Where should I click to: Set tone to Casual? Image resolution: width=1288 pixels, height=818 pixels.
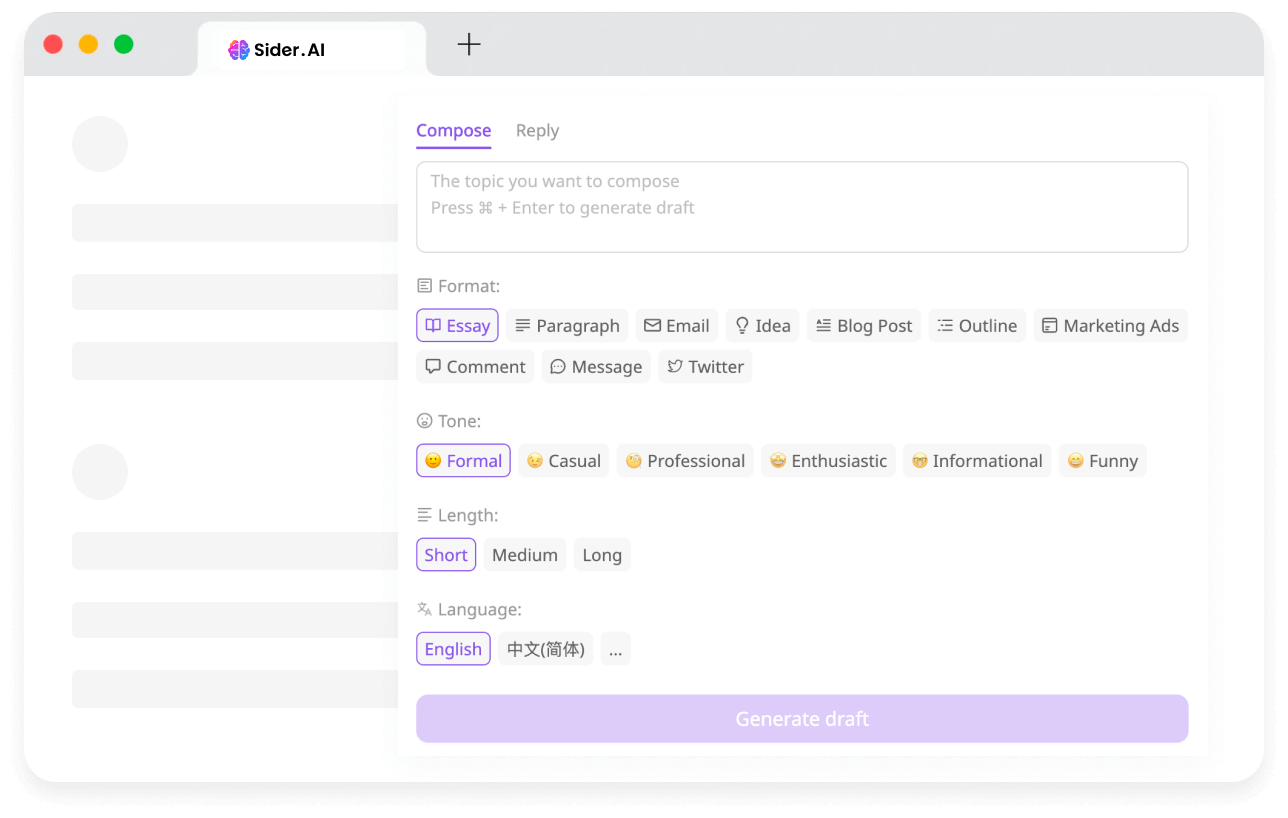564,461
